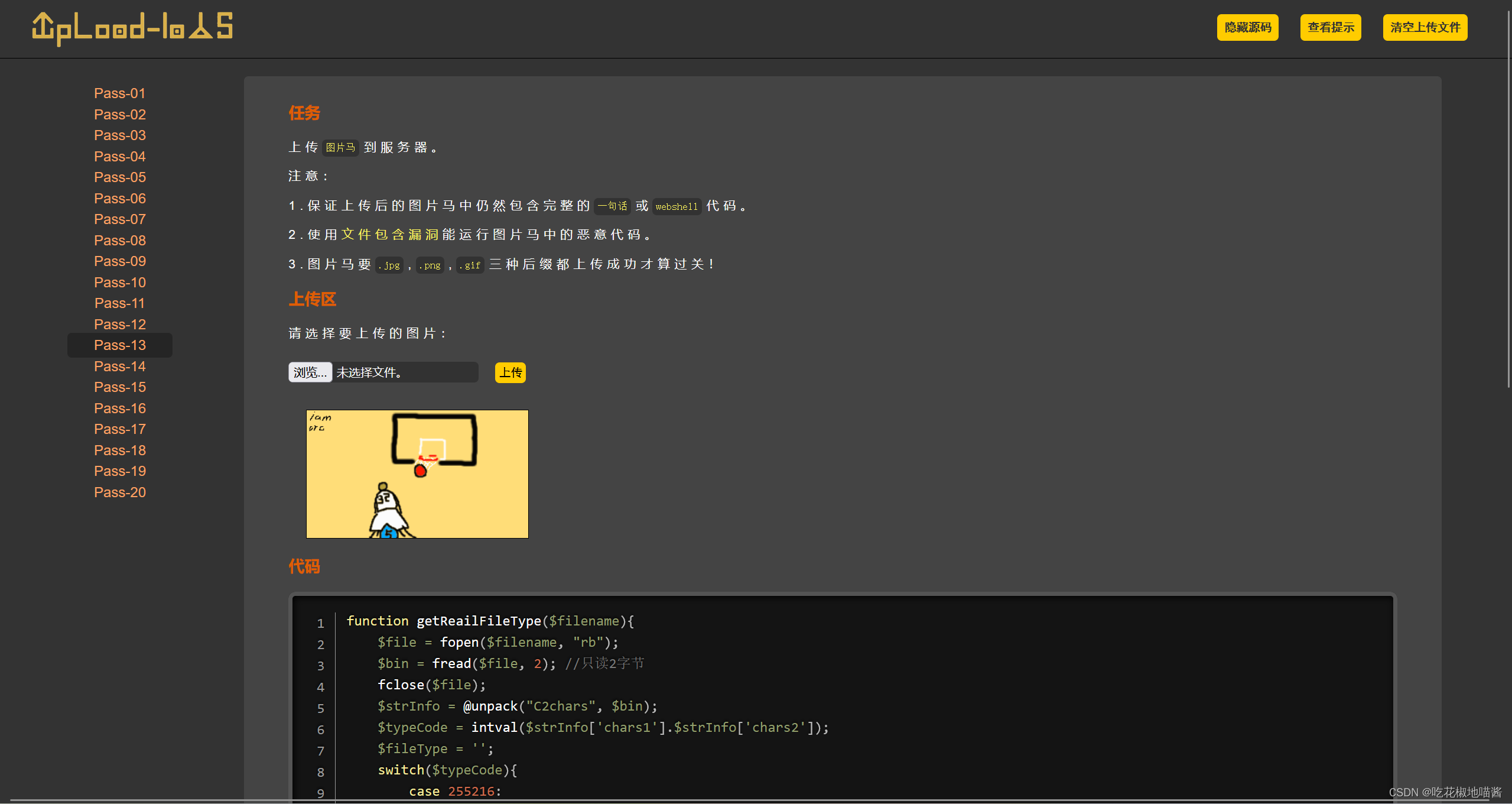Click the 文件包含漏洞 hyperlink
This screenshot has height=804, width=1512.
coord(390,235)
